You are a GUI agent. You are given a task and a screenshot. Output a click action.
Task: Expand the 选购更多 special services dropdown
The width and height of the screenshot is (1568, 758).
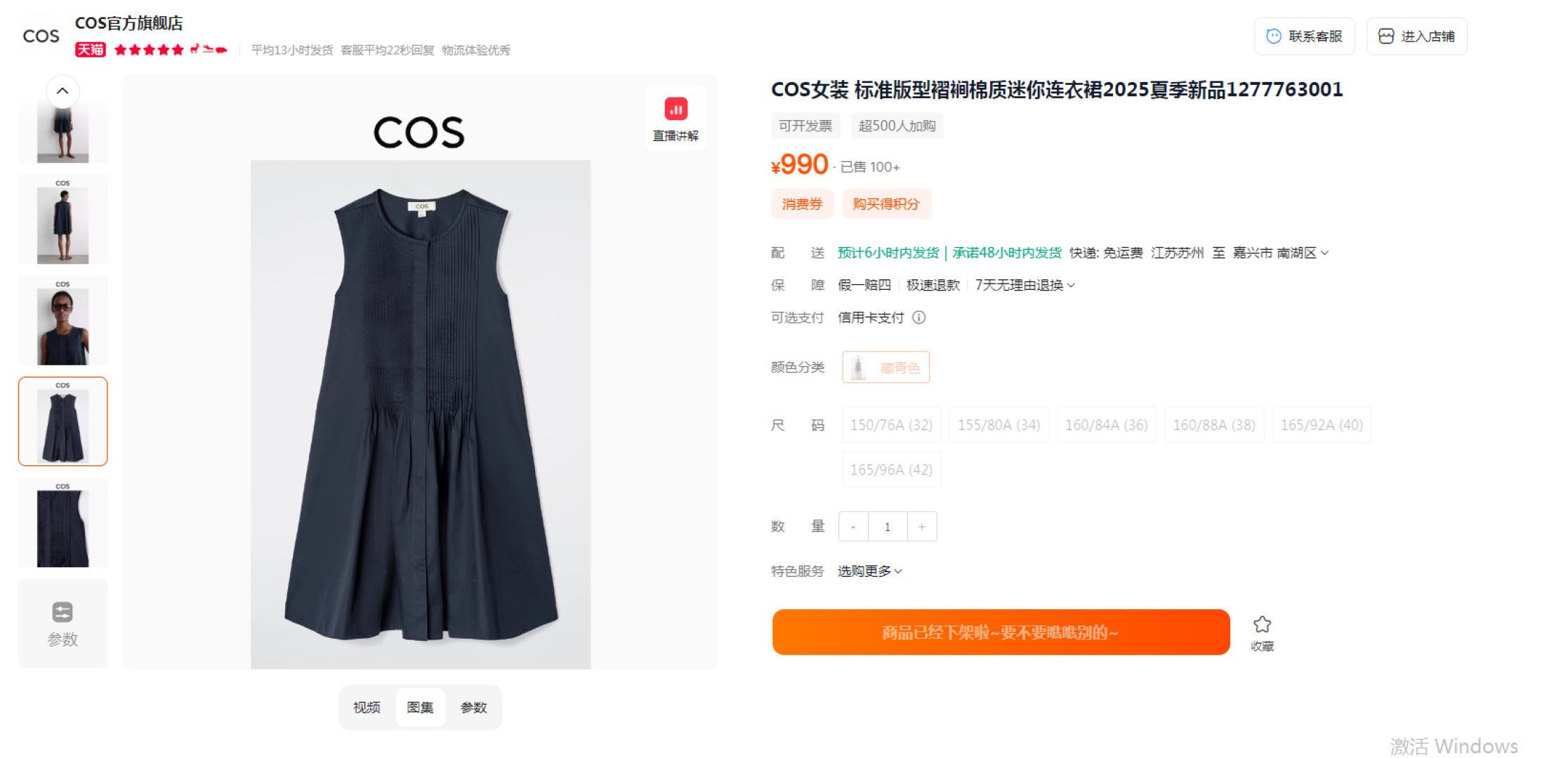coord(869,571)
